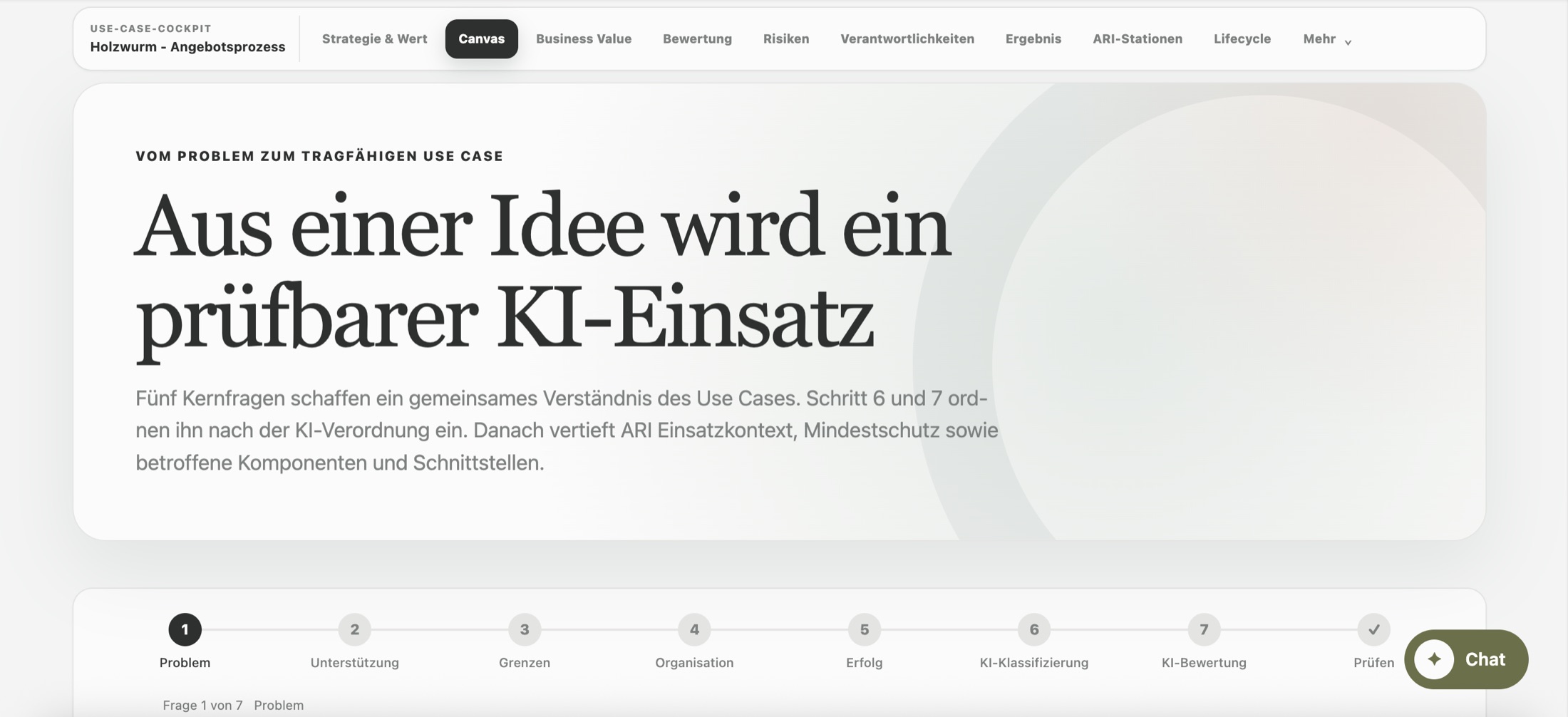This screenshot has height=717, width=1568.
Task: Click the 'Frage 1 von 7' text
Action: point(202,705)
